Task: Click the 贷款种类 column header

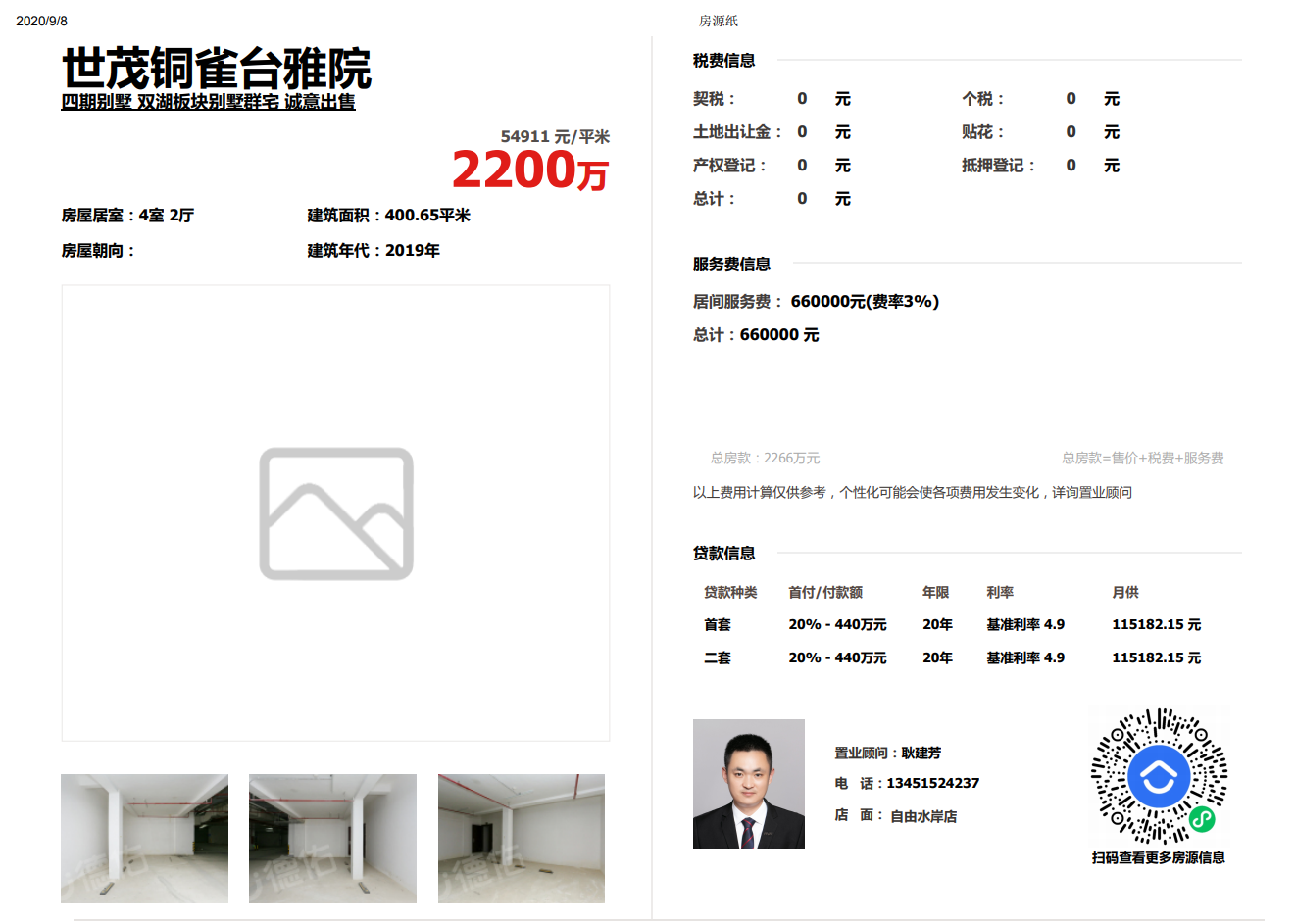Action: (x=730, y=592)
